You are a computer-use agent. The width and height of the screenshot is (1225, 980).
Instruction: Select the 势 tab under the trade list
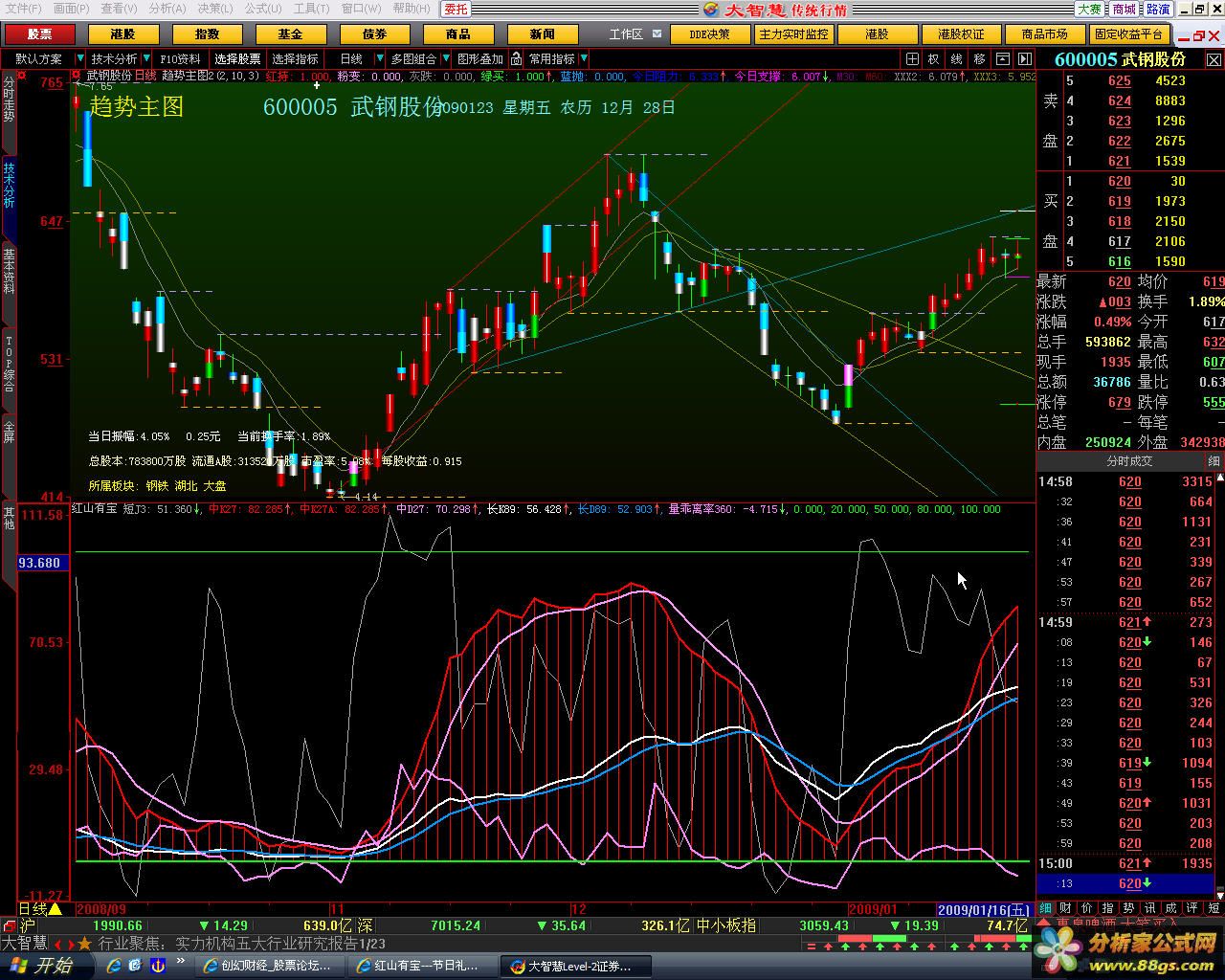pyautogui.click(x=1129, y=908)
